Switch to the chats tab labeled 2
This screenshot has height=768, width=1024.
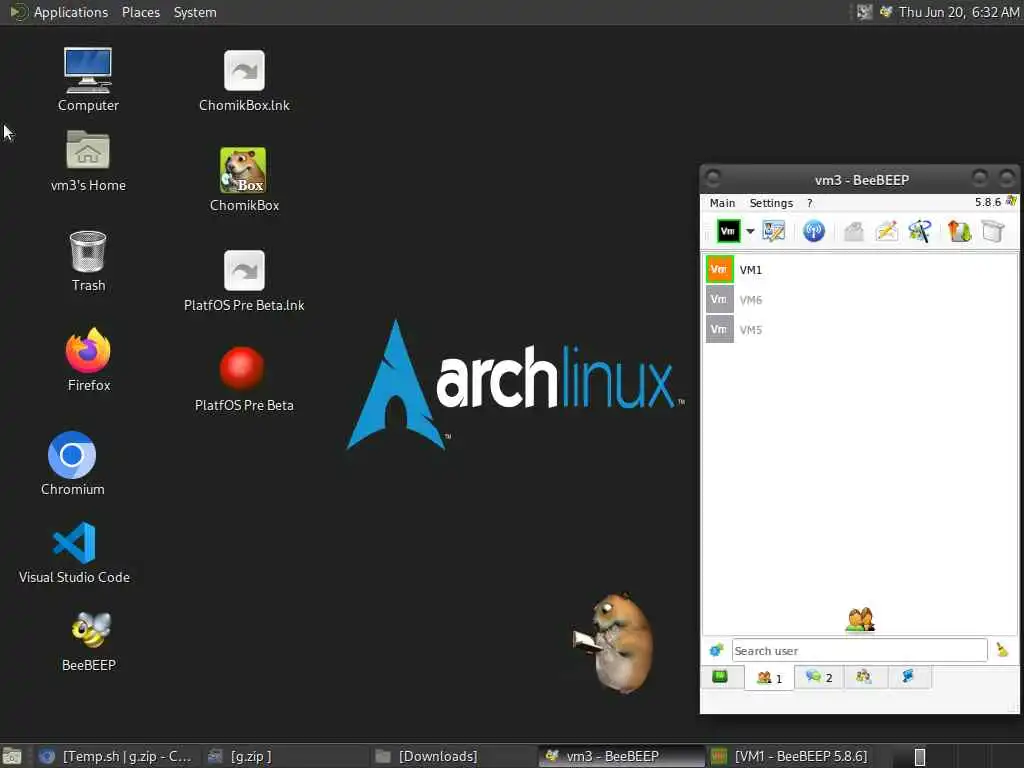[x=818, y=677]
